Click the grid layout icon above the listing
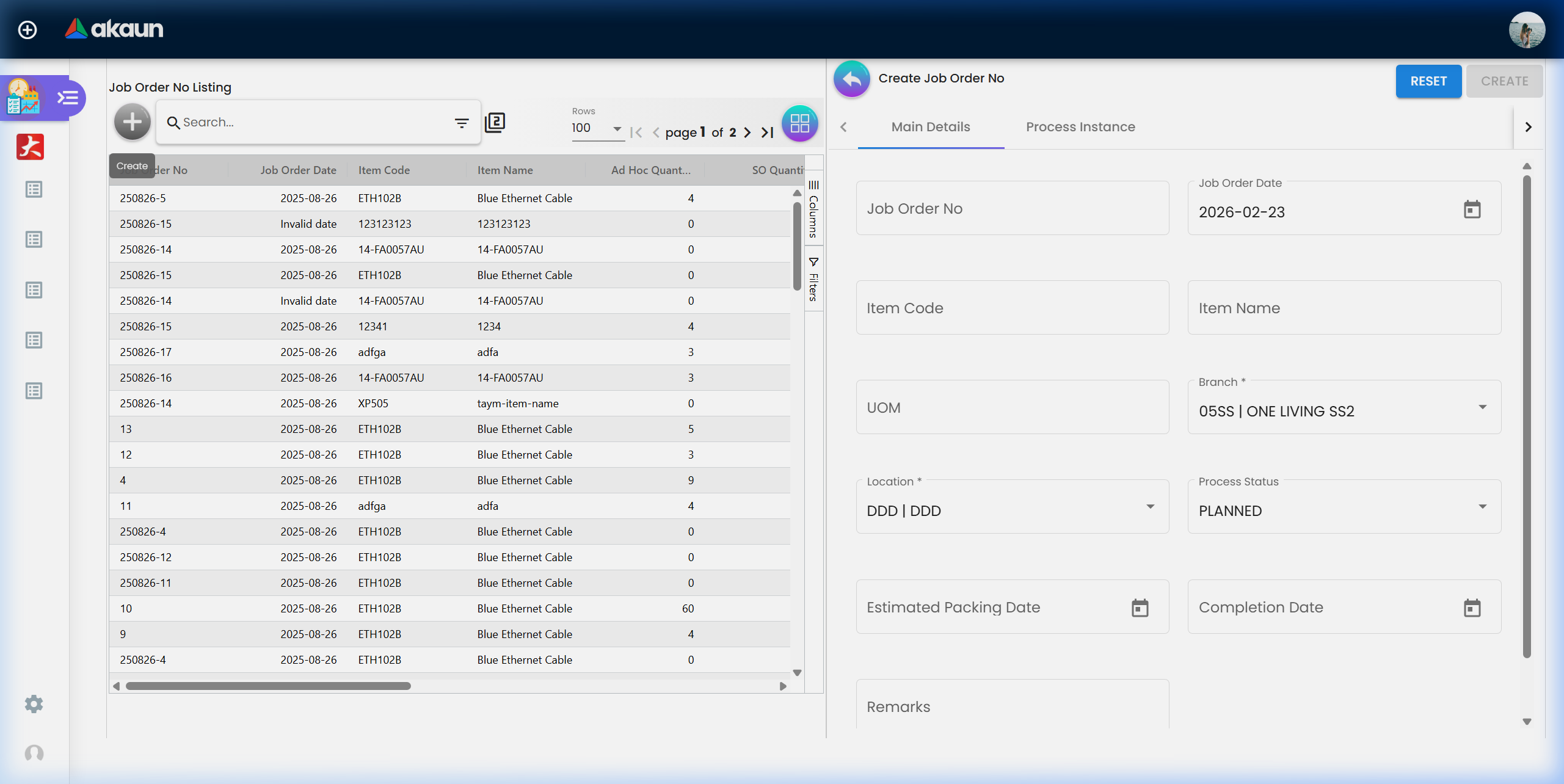The image size is (1564, 784). tap(799, 123)
